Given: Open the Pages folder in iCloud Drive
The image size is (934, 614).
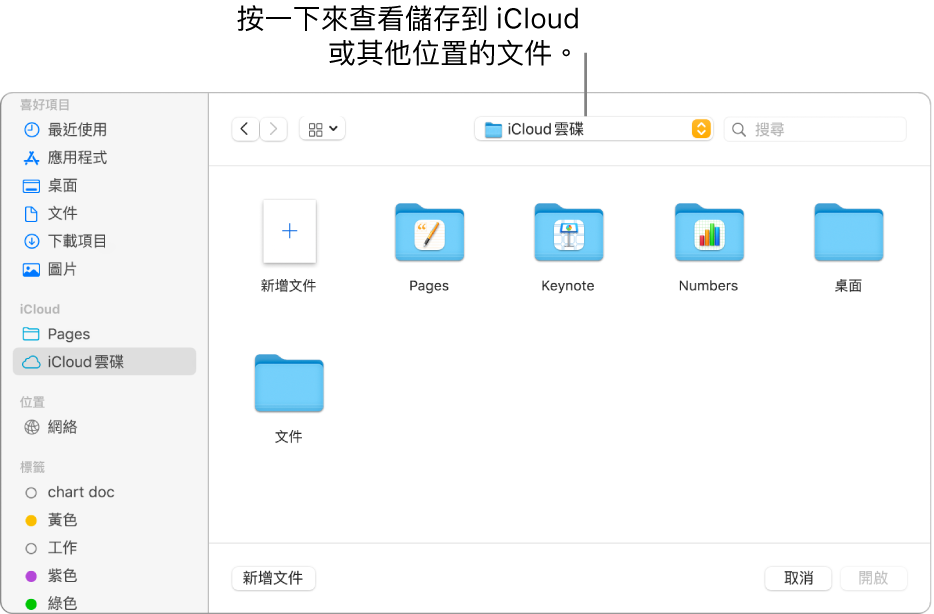Looking at the screenshot, I should pyautogui.click(x=429, y=233).
